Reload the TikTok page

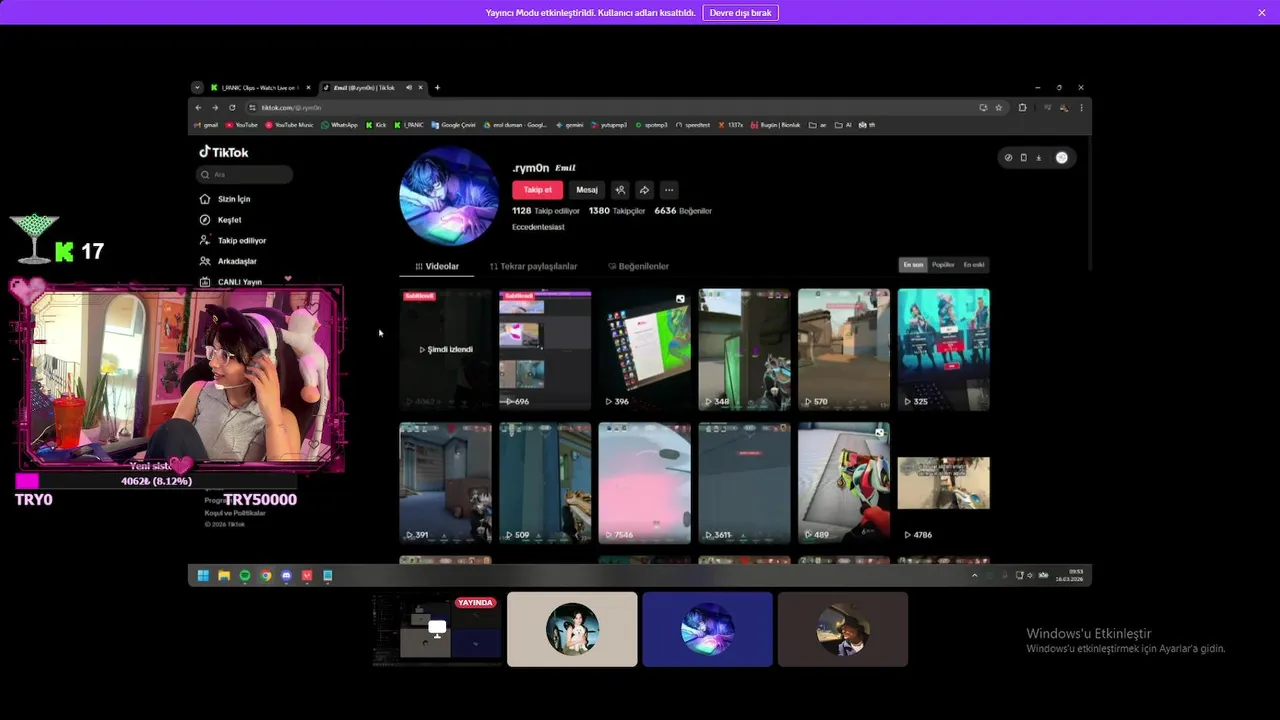(232, 108)
